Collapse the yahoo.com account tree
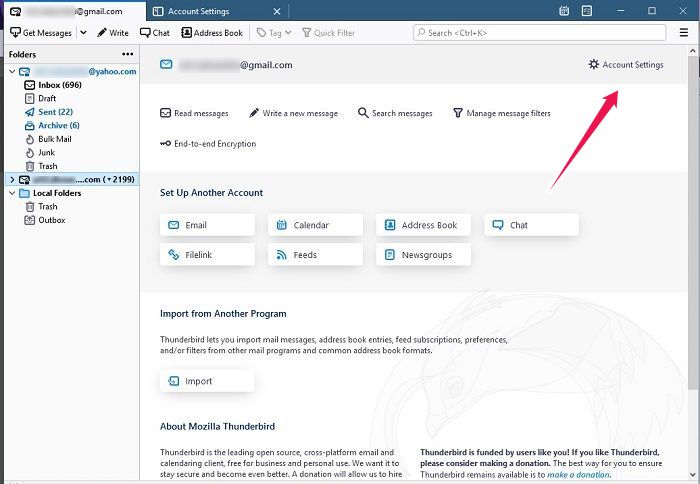Viewport: 700px width, 484px height. click(12, 71)
